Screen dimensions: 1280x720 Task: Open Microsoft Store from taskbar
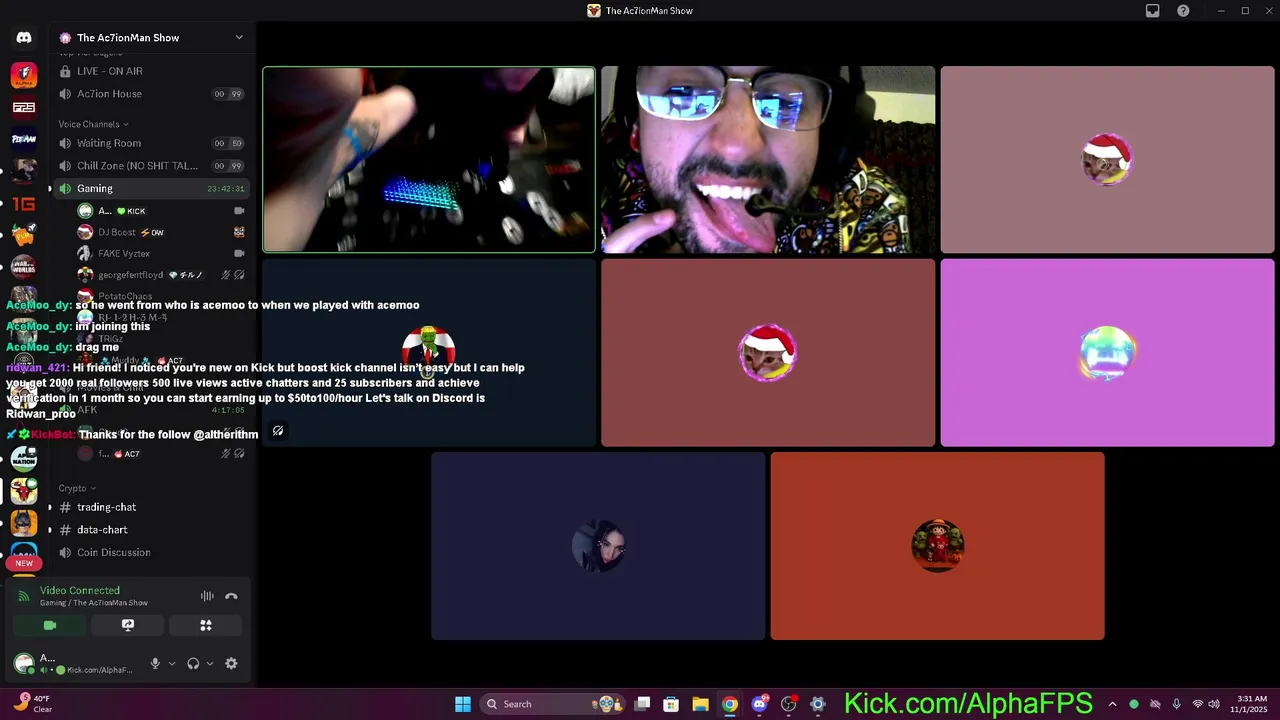tap(671, 704)
